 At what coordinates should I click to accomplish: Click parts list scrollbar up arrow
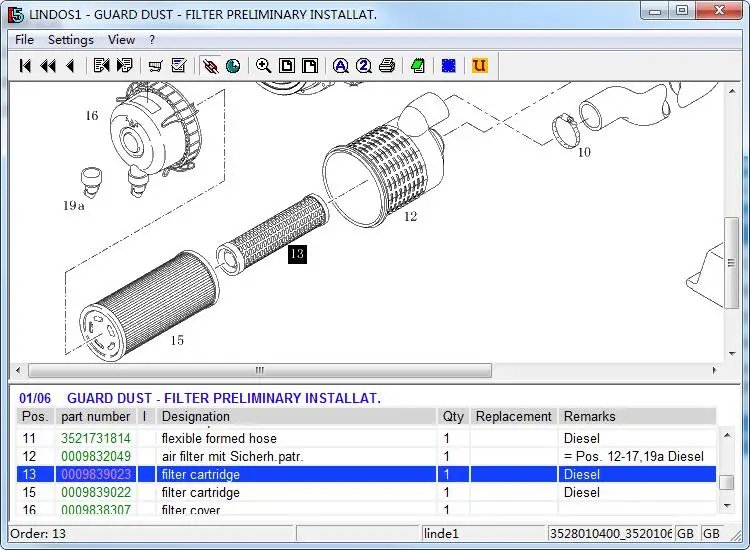(727, 435)
